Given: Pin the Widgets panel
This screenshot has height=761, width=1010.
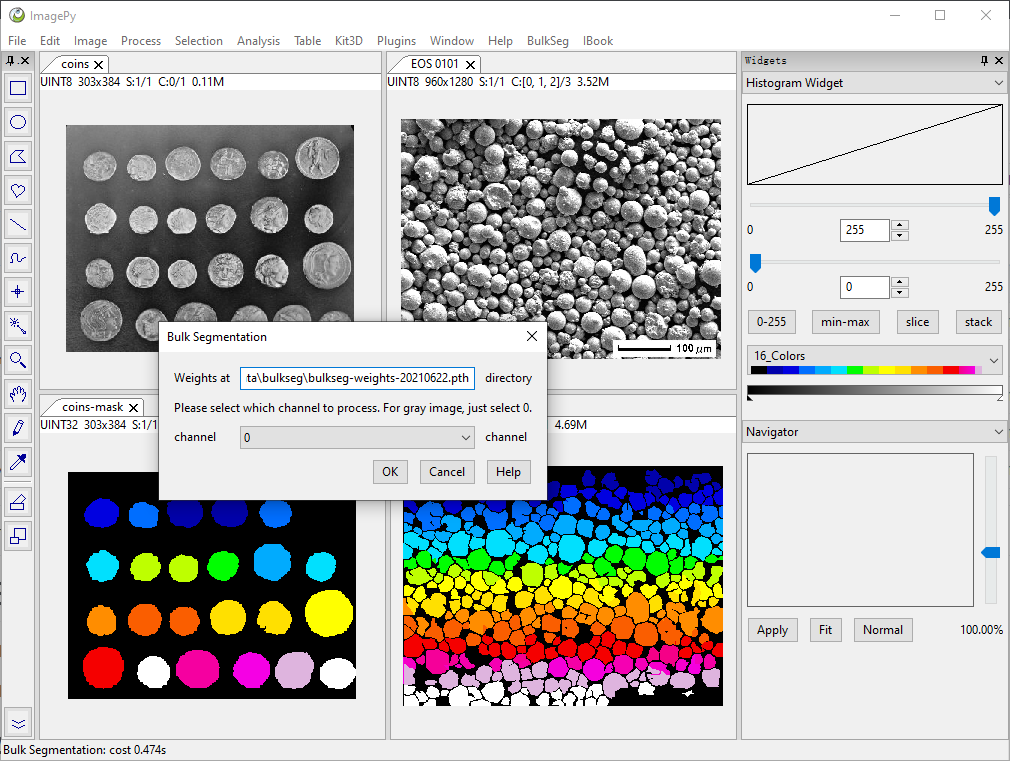Looking at the screenshot, I should [x=984, y=60].
